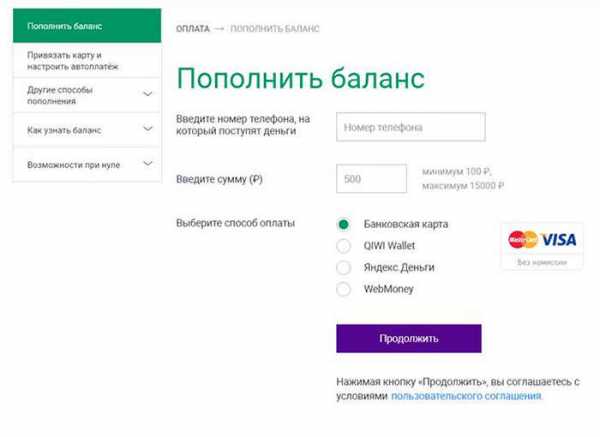Expand the Возможности при нуле section
This screenshot has width=600, height=437.
coord(148,163)
